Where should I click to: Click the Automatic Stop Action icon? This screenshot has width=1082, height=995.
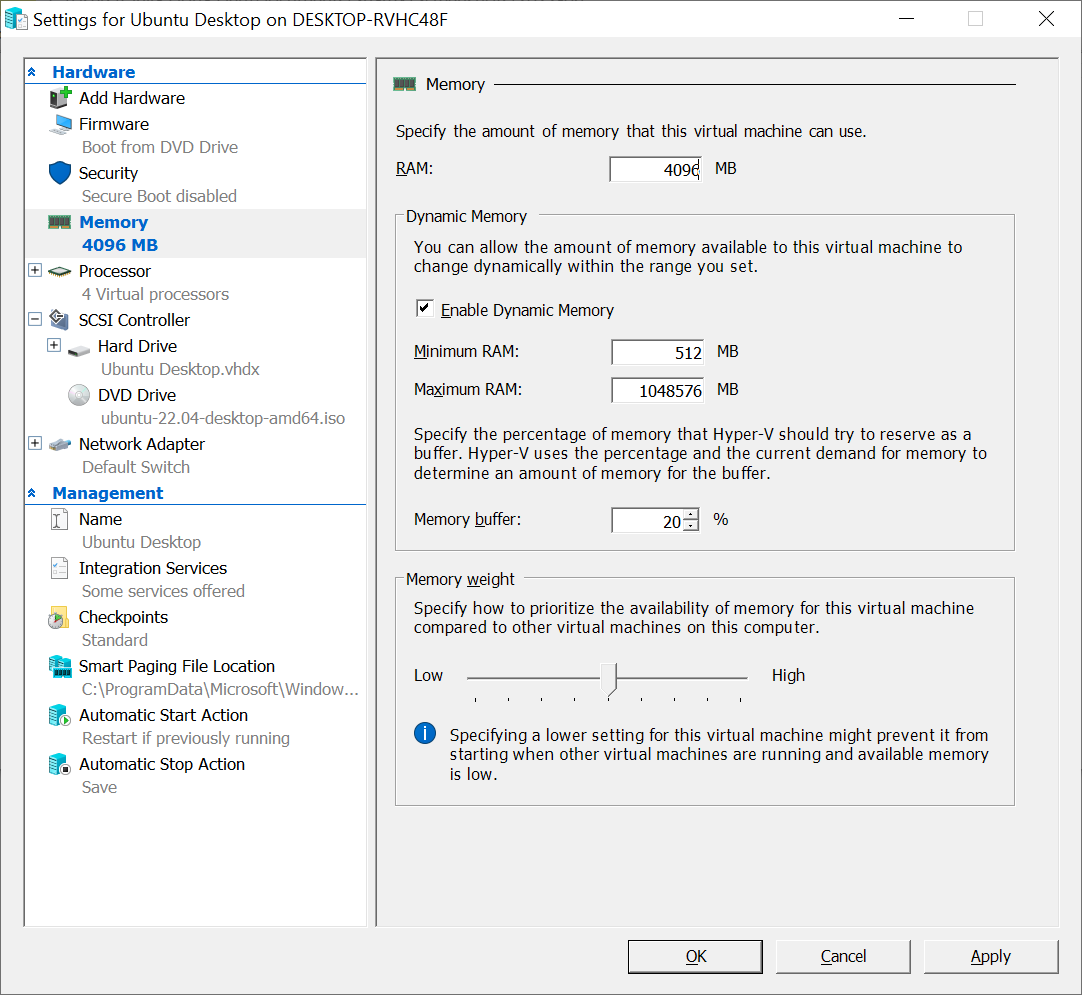pyautogui.click(x=60, y=765)
